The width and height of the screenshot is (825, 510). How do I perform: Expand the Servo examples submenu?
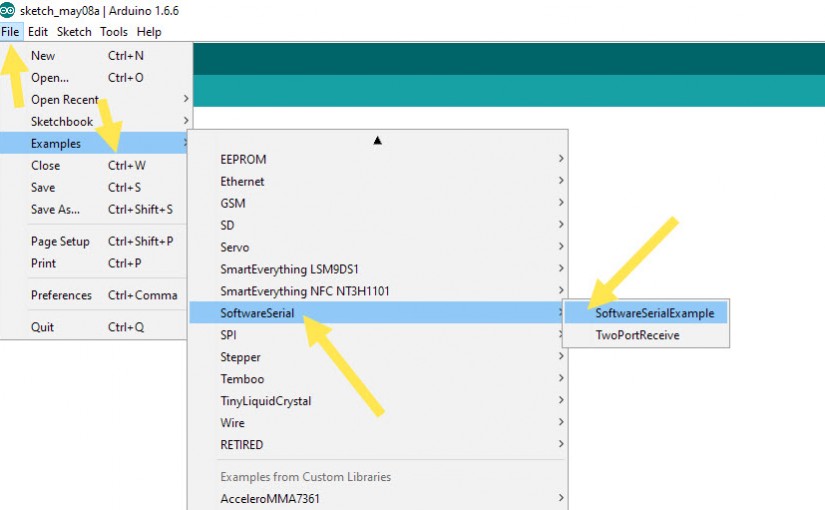pyautogui.click(x=235, y=248)
